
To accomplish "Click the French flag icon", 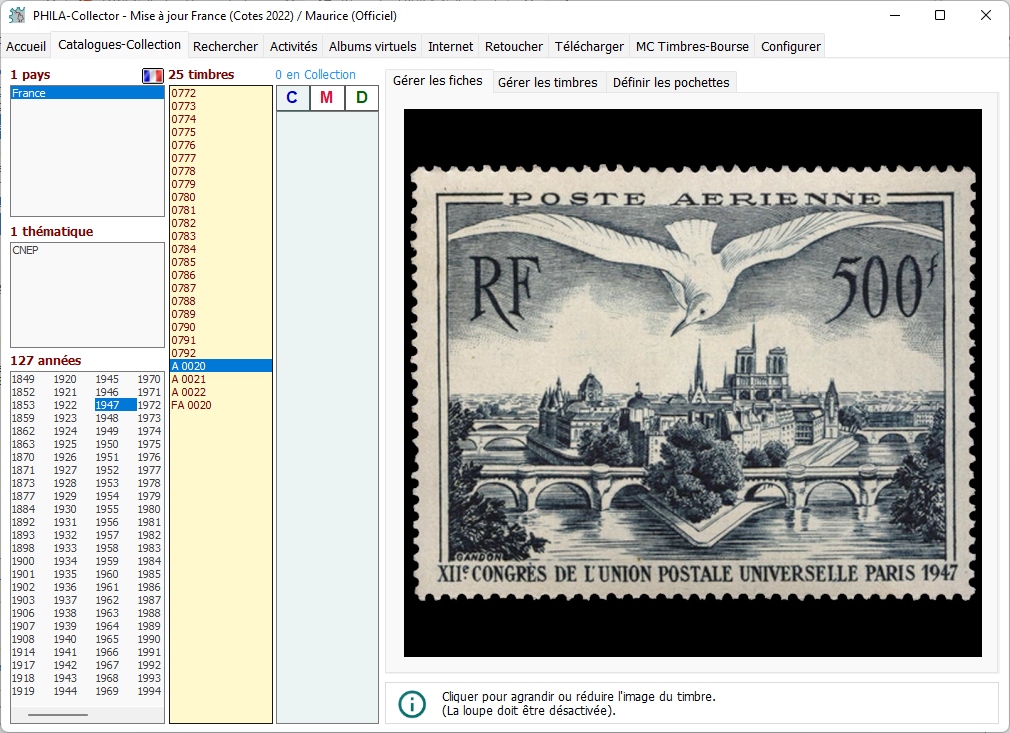I will (x=153, y=75).
